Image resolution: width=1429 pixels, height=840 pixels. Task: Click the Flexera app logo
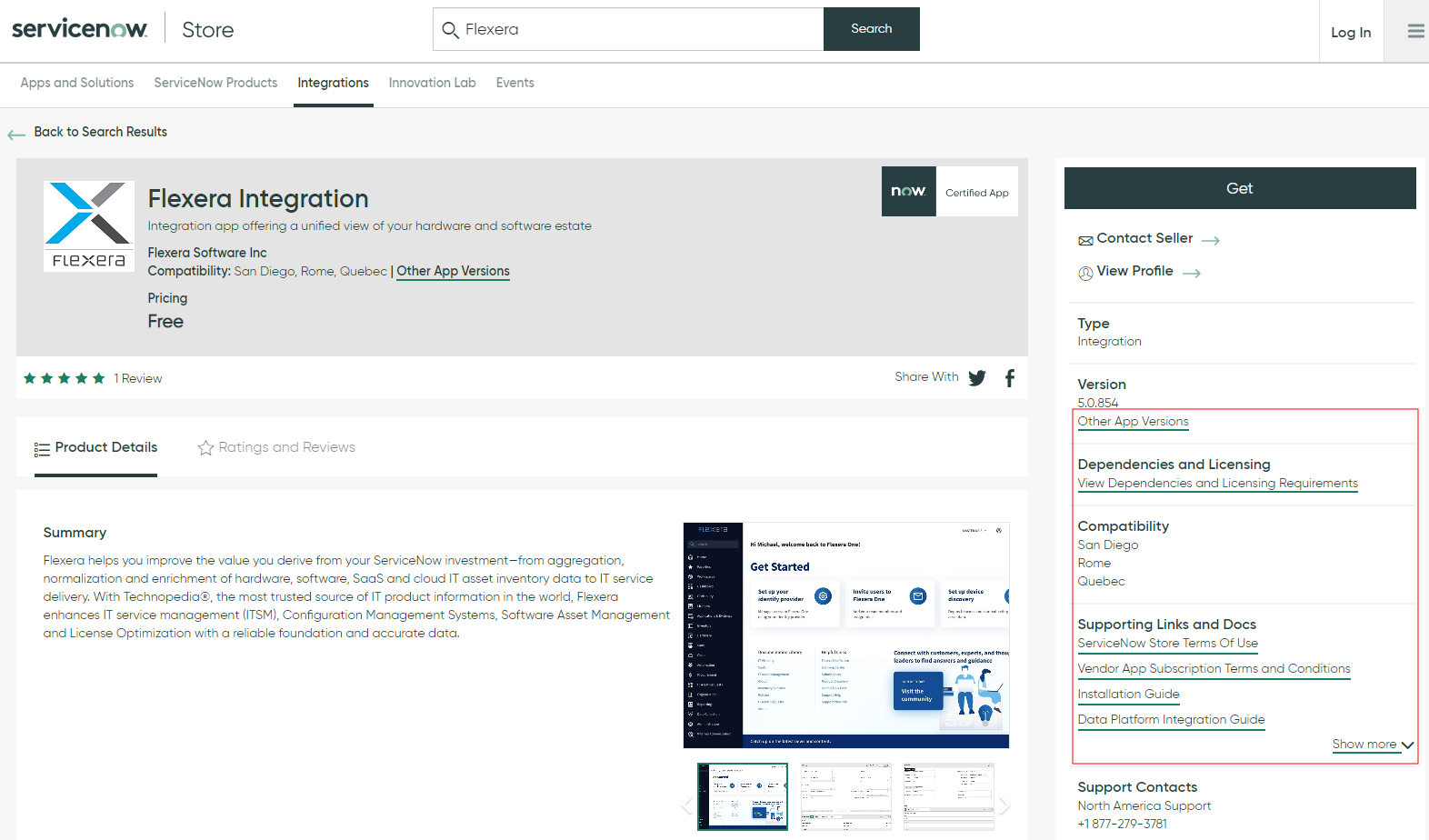pyautogui.click(x=89, y=226)
